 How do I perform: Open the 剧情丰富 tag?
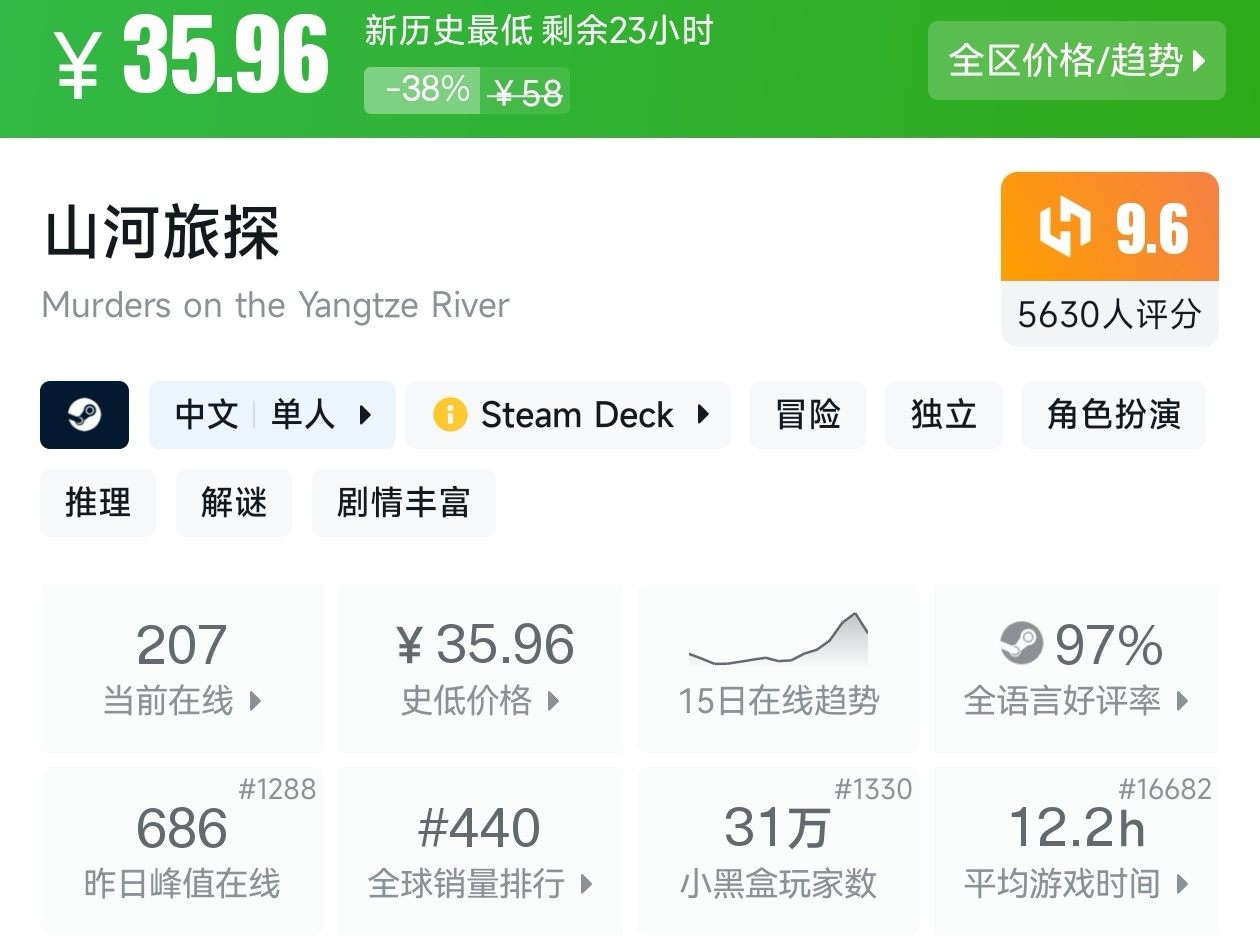pyautogui.click(x=403, y=503)
